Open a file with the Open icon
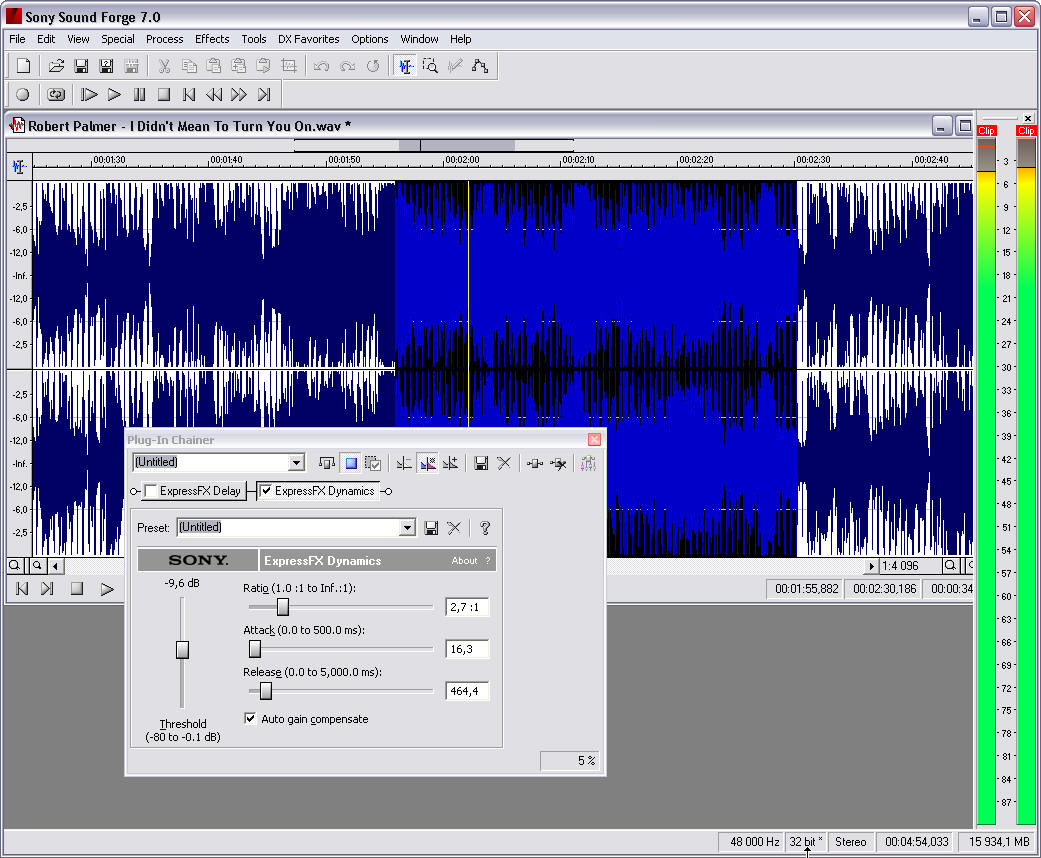 pyautogui.click(x=56, y=65)
